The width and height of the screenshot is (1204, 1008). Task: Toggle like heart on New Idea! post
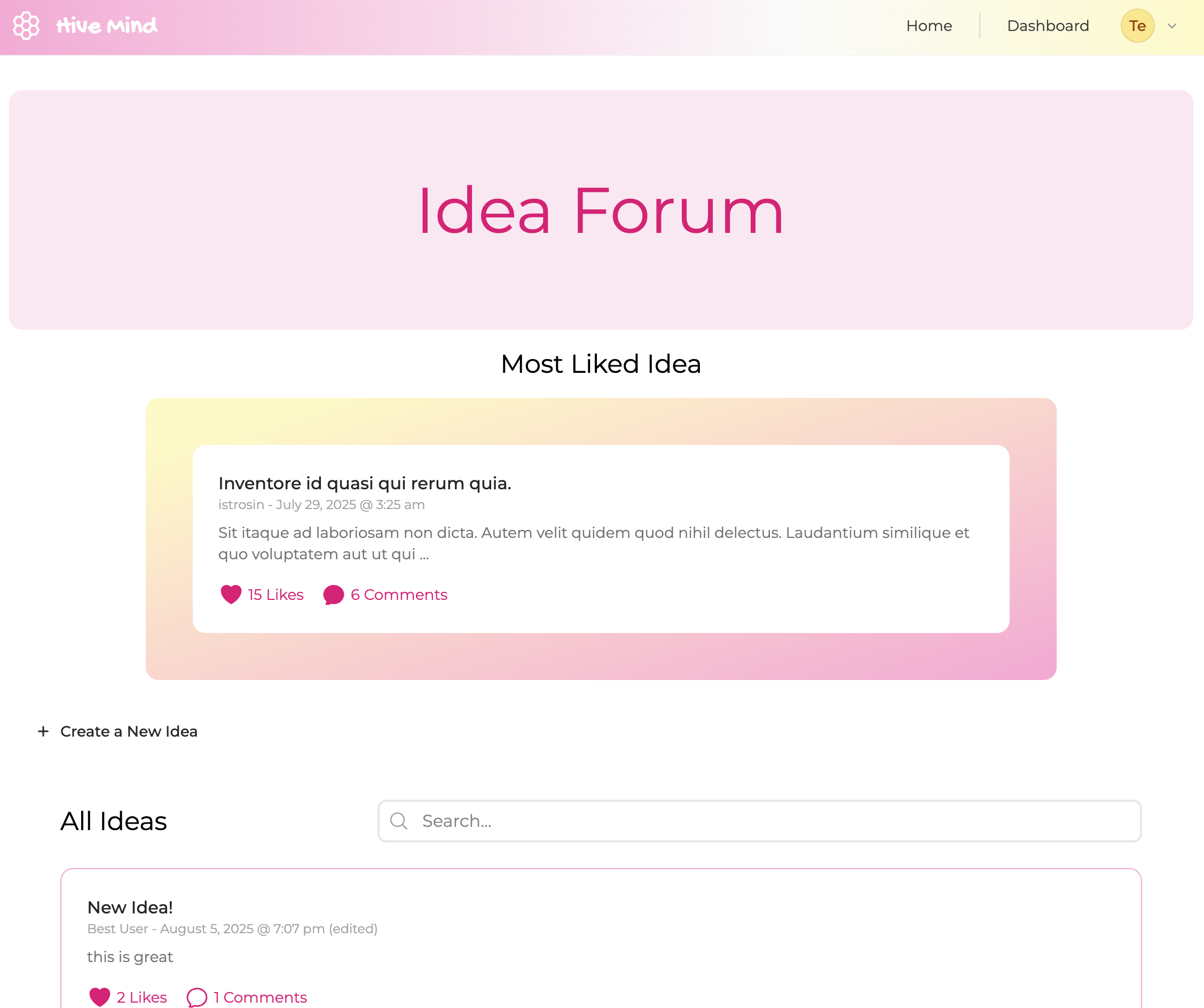coord(100,997)
